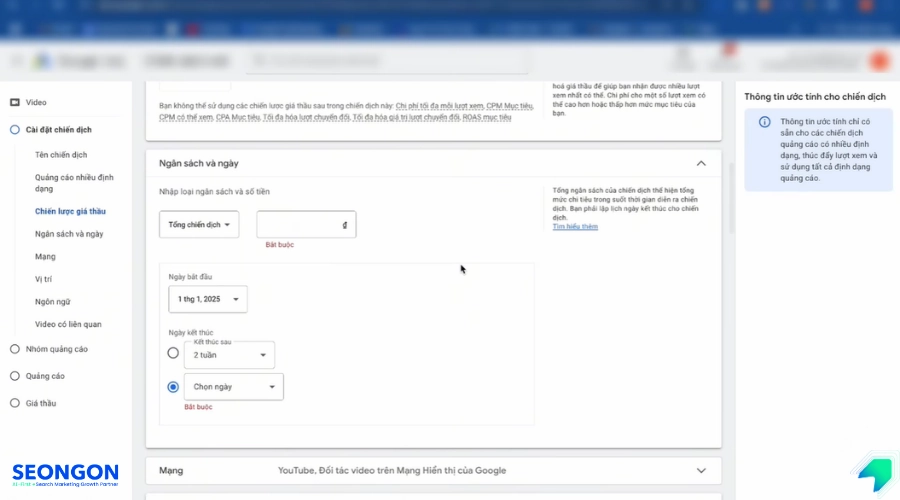Viewport: 900px width, 500px height.
Task: Click the page vertical scrollbar
Action: coord(731,198)
